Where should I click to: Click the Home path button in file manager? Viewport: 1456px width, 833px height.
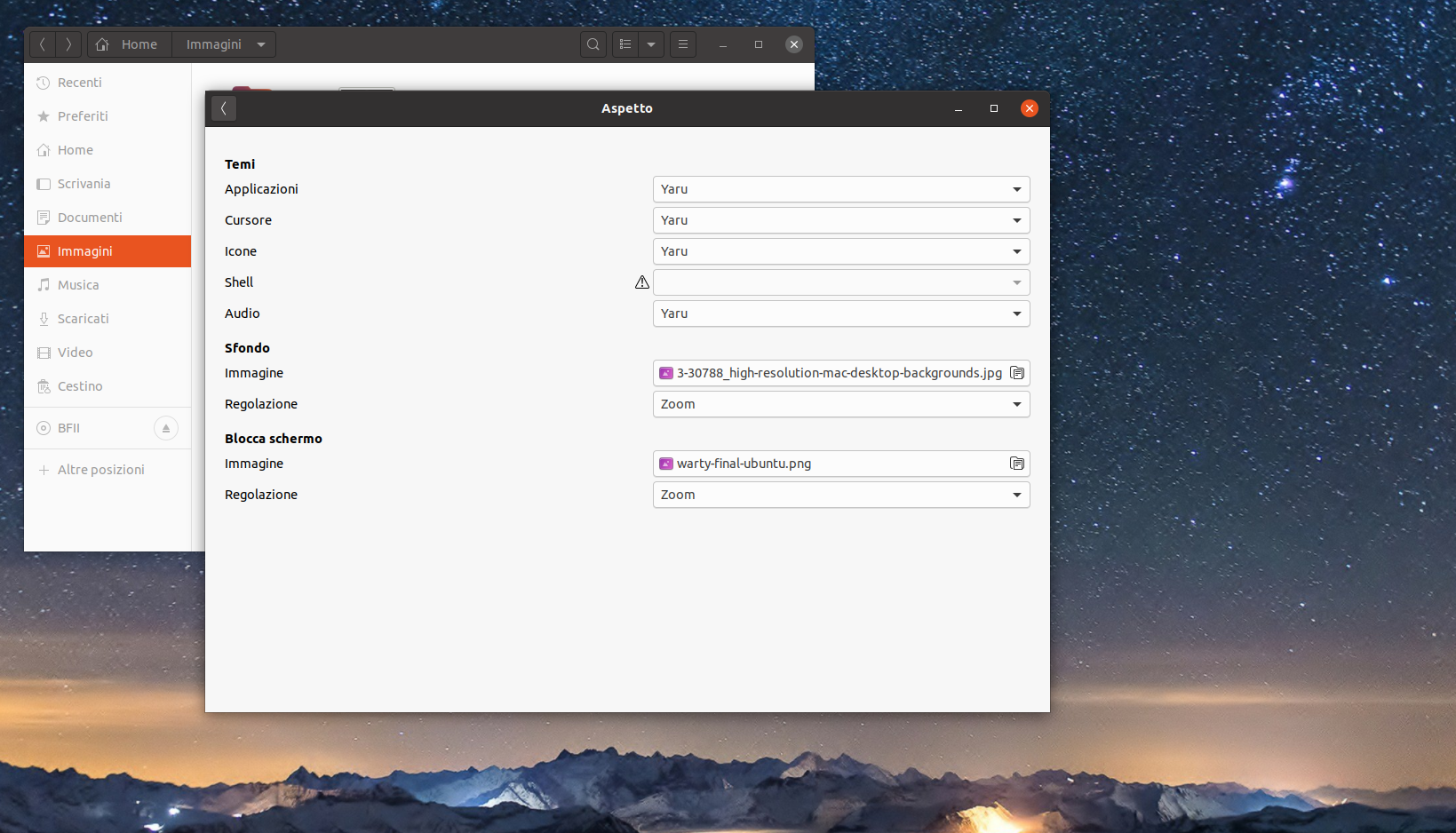(130, 44)
